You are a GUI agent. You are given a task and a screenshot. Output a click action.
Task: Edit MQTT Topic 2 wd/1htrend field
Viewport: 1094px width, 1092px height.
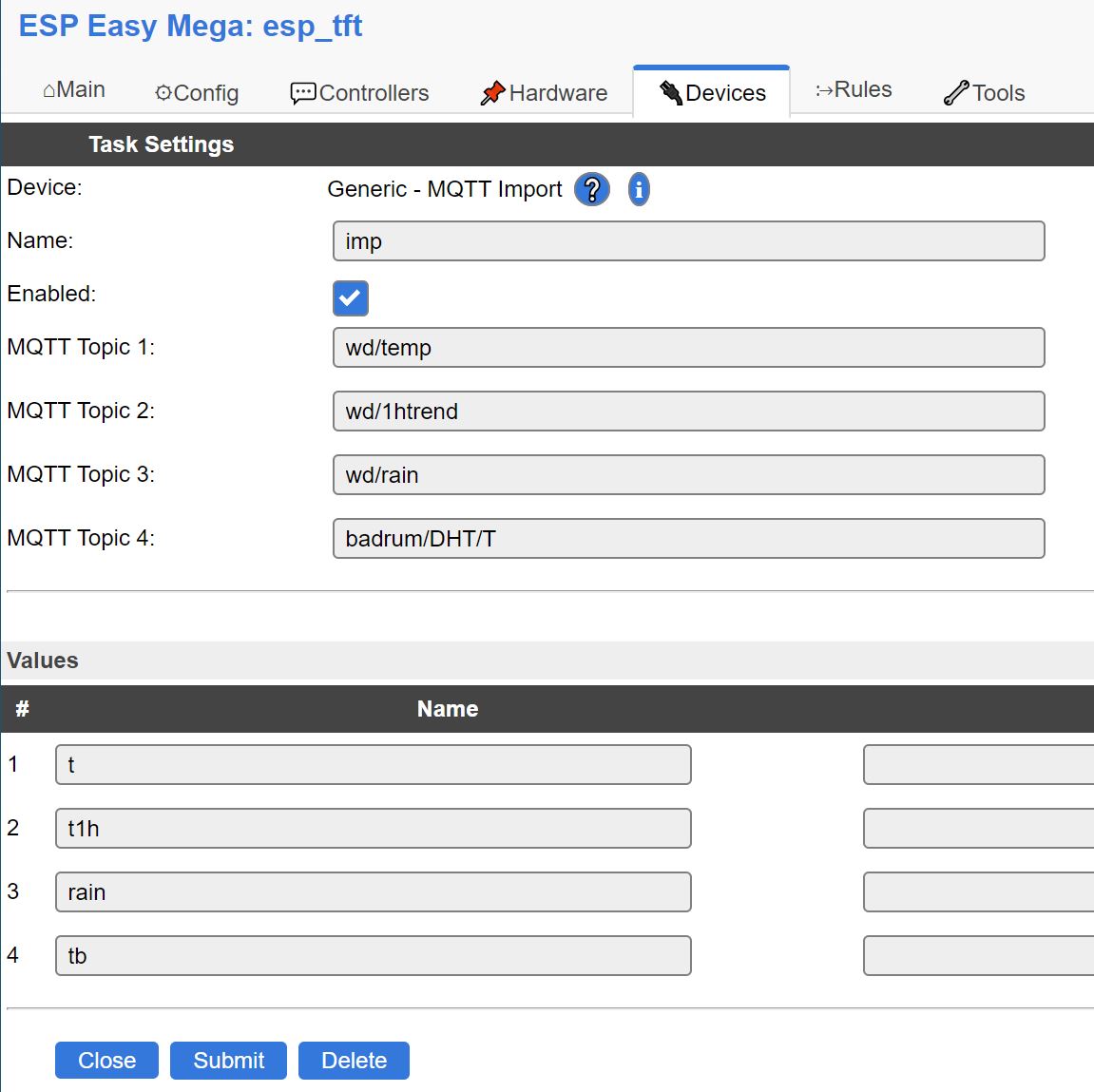[x=689, y=411]
